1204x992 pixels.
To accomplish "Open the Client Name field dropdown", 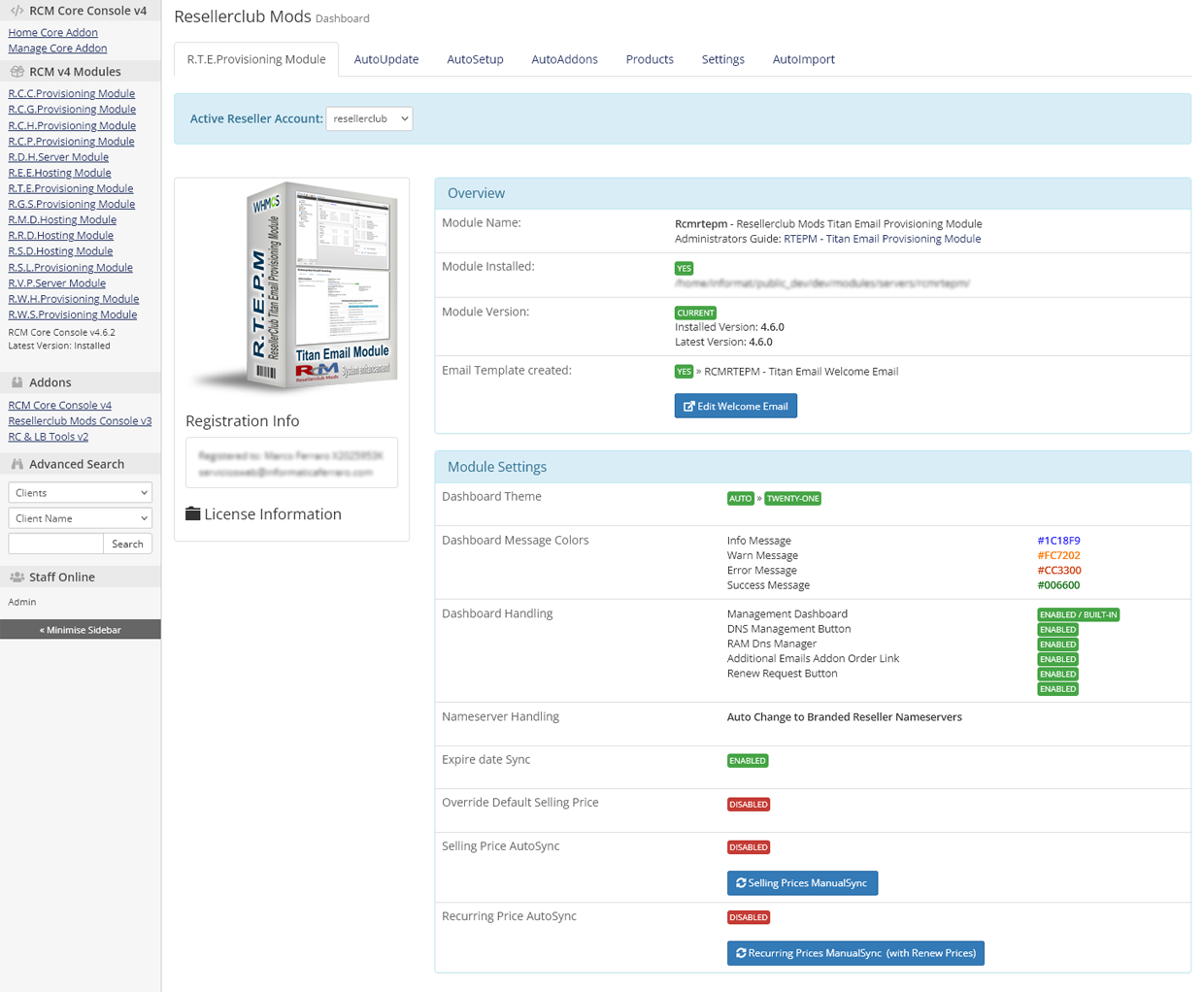I will [81, 518].
